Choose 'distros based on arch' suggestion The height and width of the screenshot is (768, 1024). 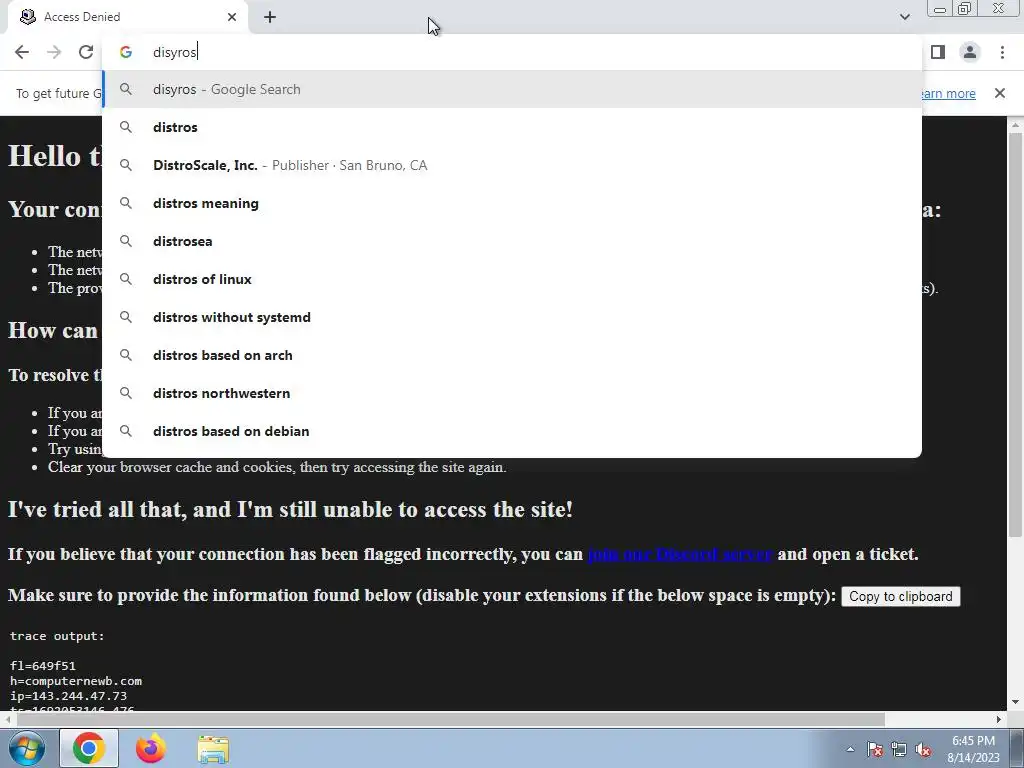click(x=512, y=355)
